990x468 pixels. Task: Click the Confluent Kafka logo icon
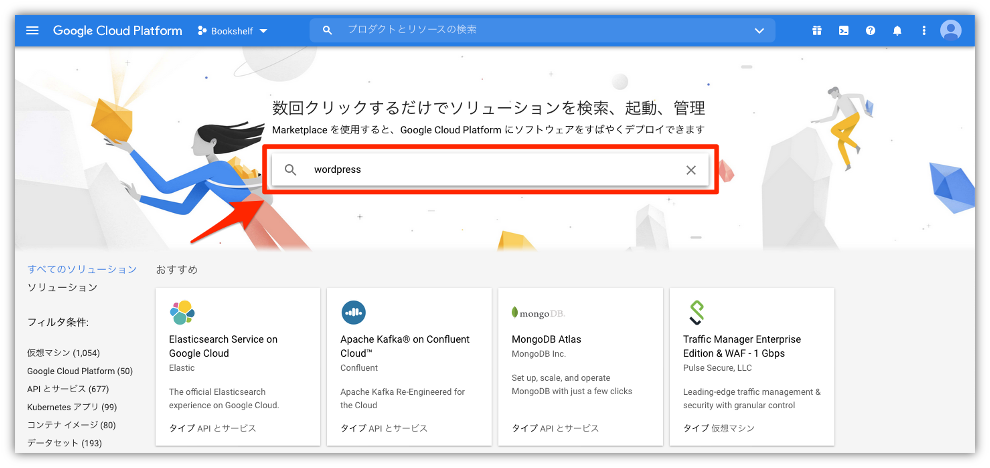pyautogui.click(x=354, y=313)
